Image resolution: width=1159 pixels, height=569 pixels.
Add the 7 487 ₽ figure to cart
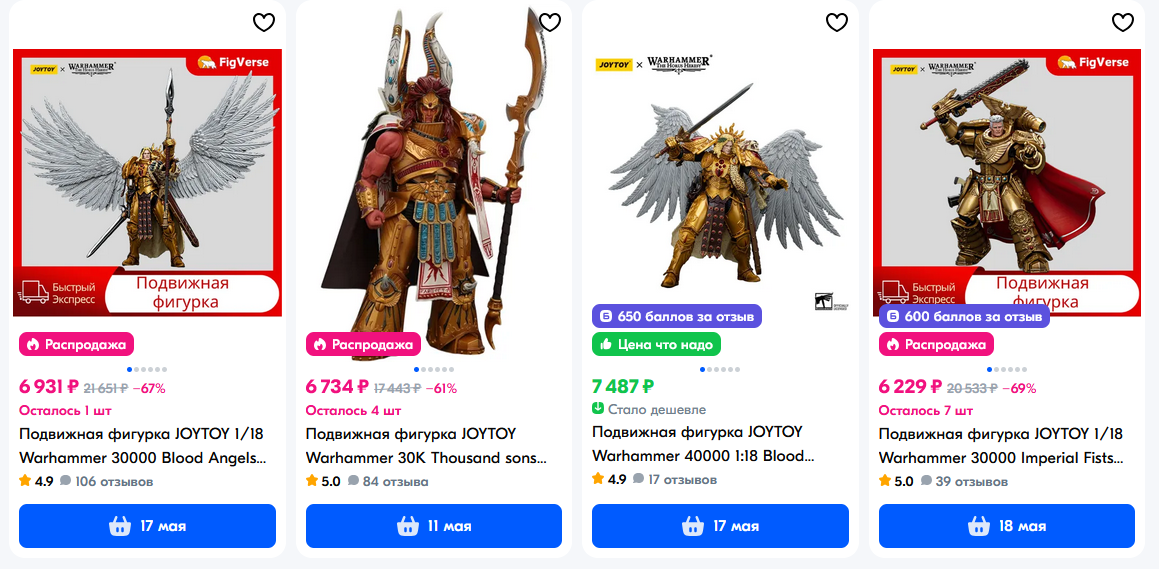click(720, 526)
